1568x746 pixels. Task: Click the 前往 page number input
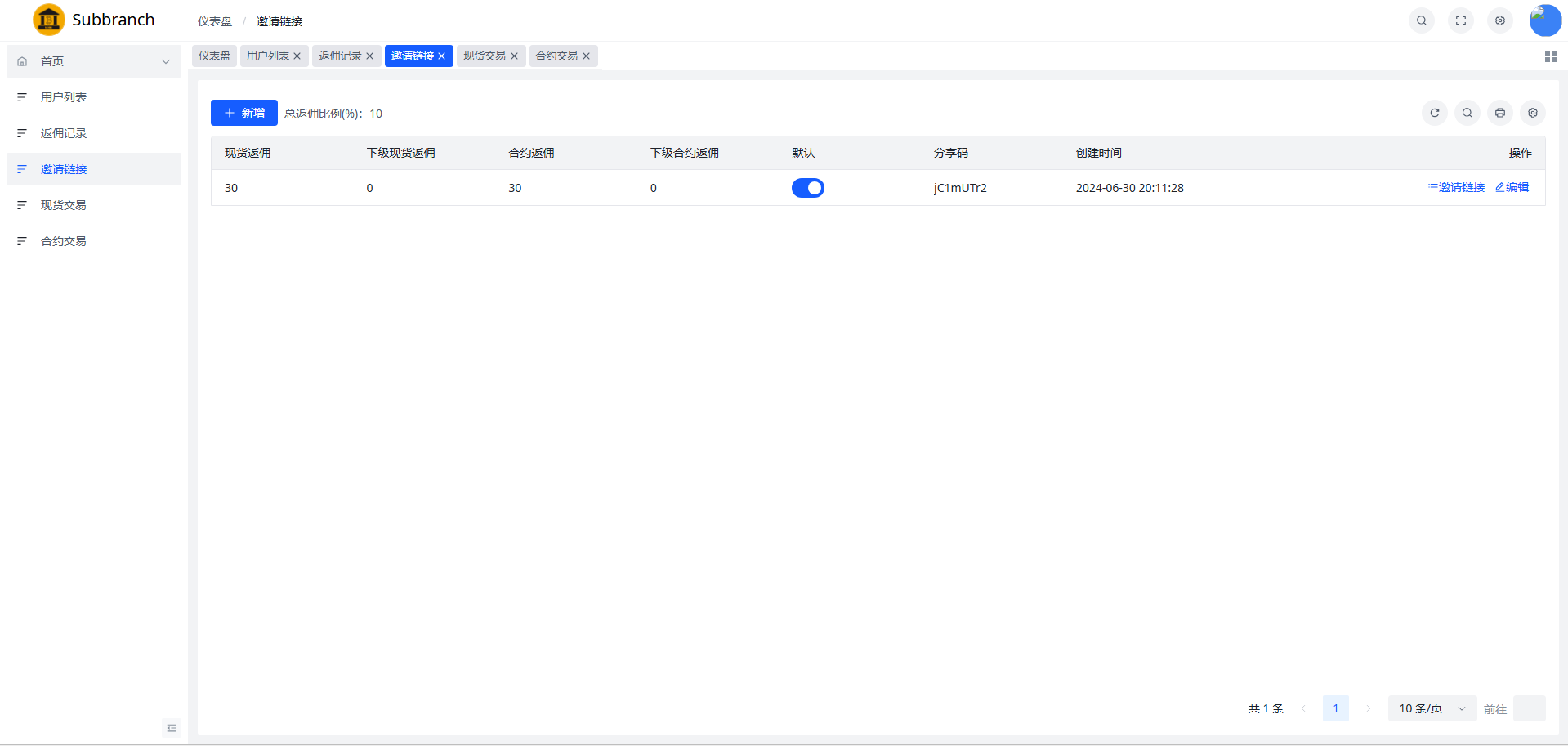tap(1529, 708)
